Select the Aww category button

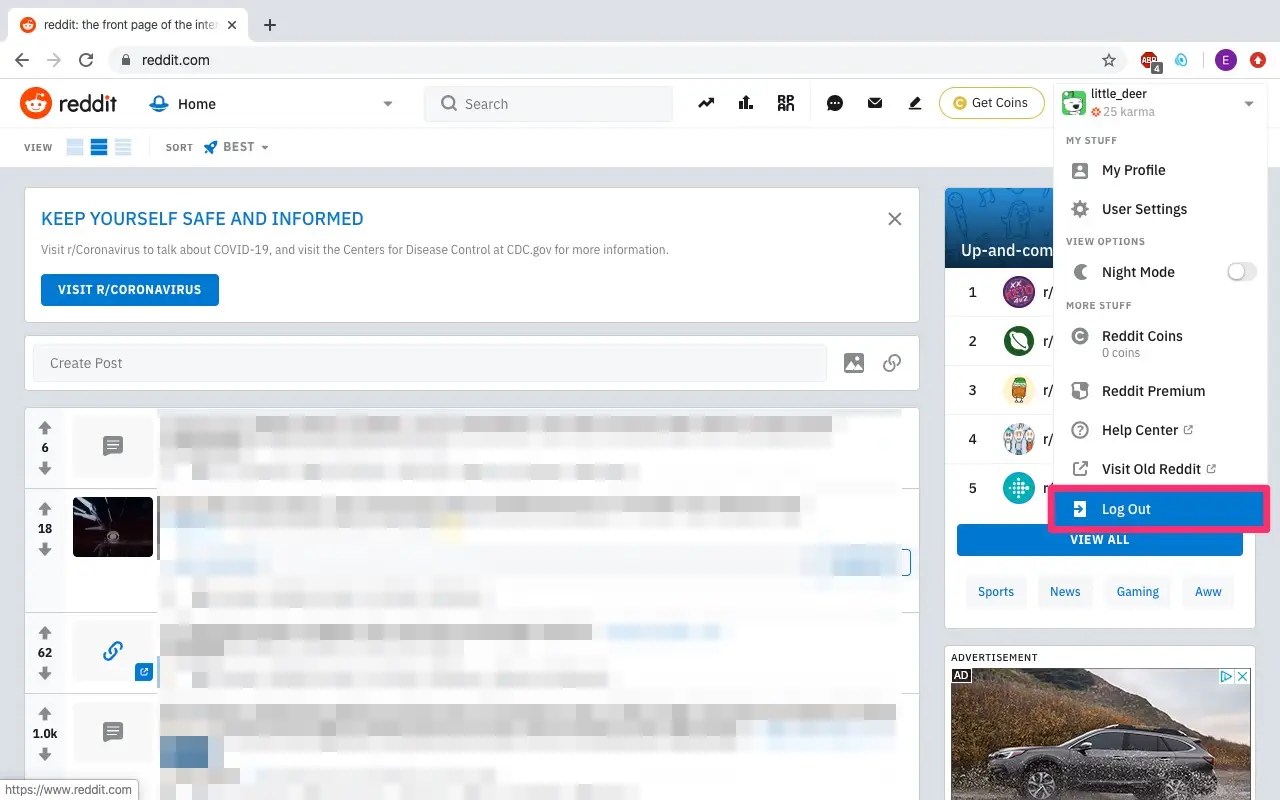click(1208, 592)
